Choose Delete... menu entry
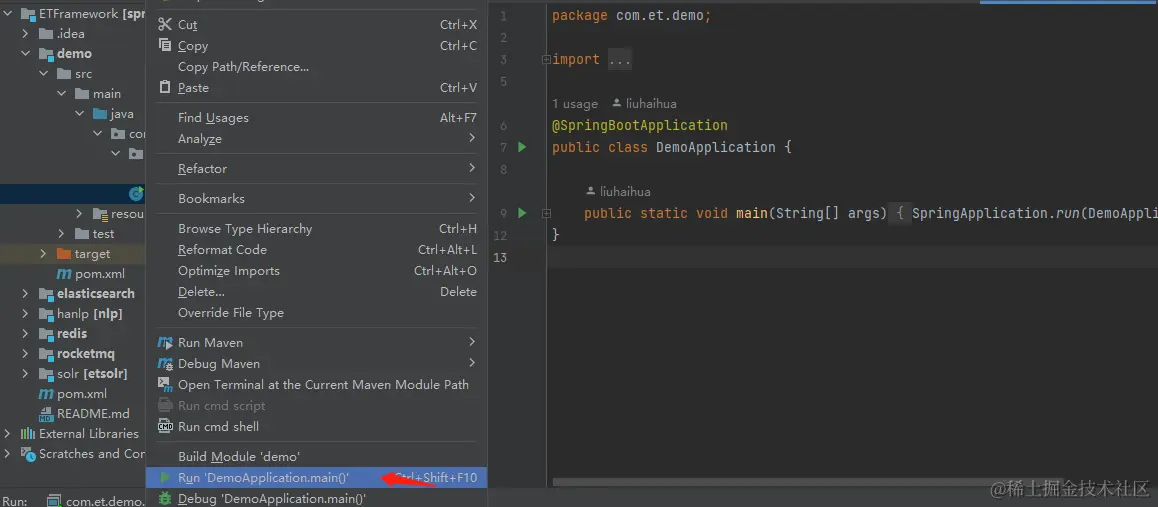Viewport: 1158px width, 507px height. click(317, 292)
